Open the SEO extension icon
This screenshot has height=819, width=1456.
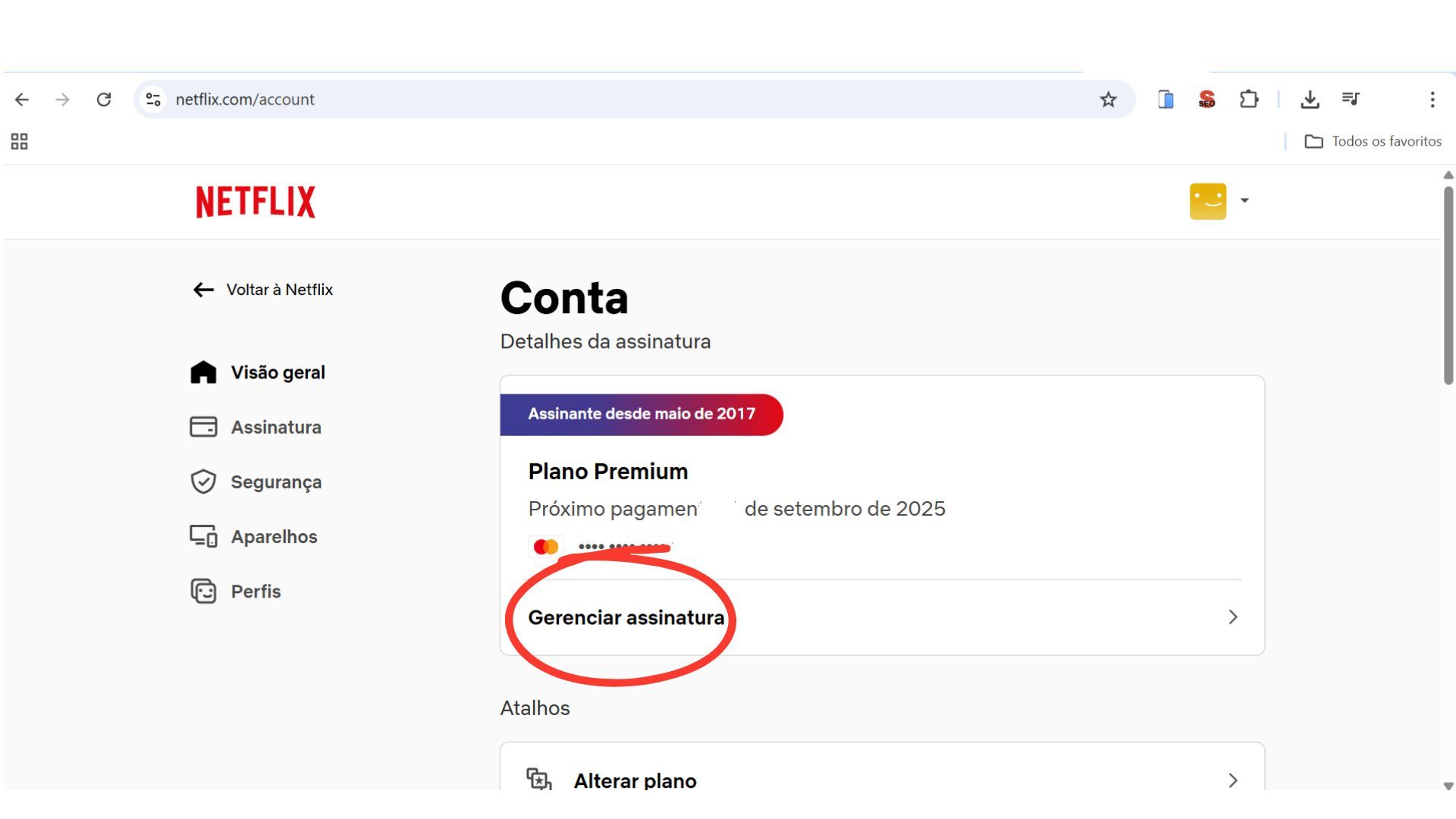[x=1207, y=99]
